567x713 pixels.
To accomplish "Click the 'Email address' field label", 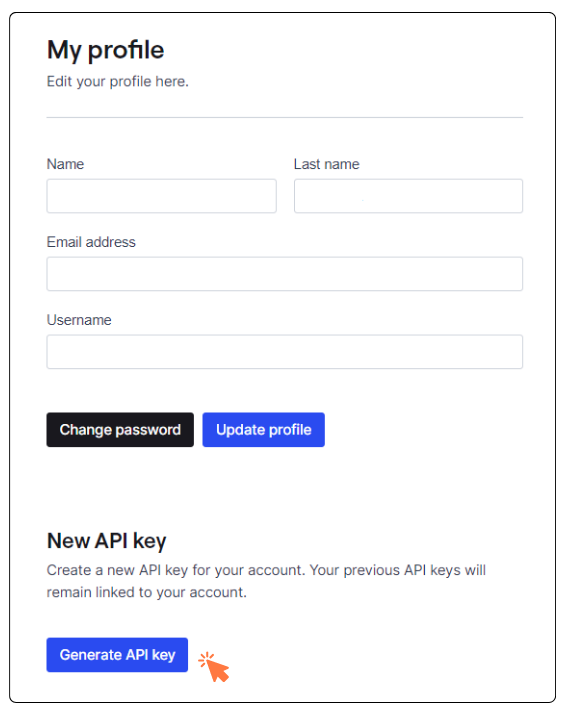I will coord(91,242).
